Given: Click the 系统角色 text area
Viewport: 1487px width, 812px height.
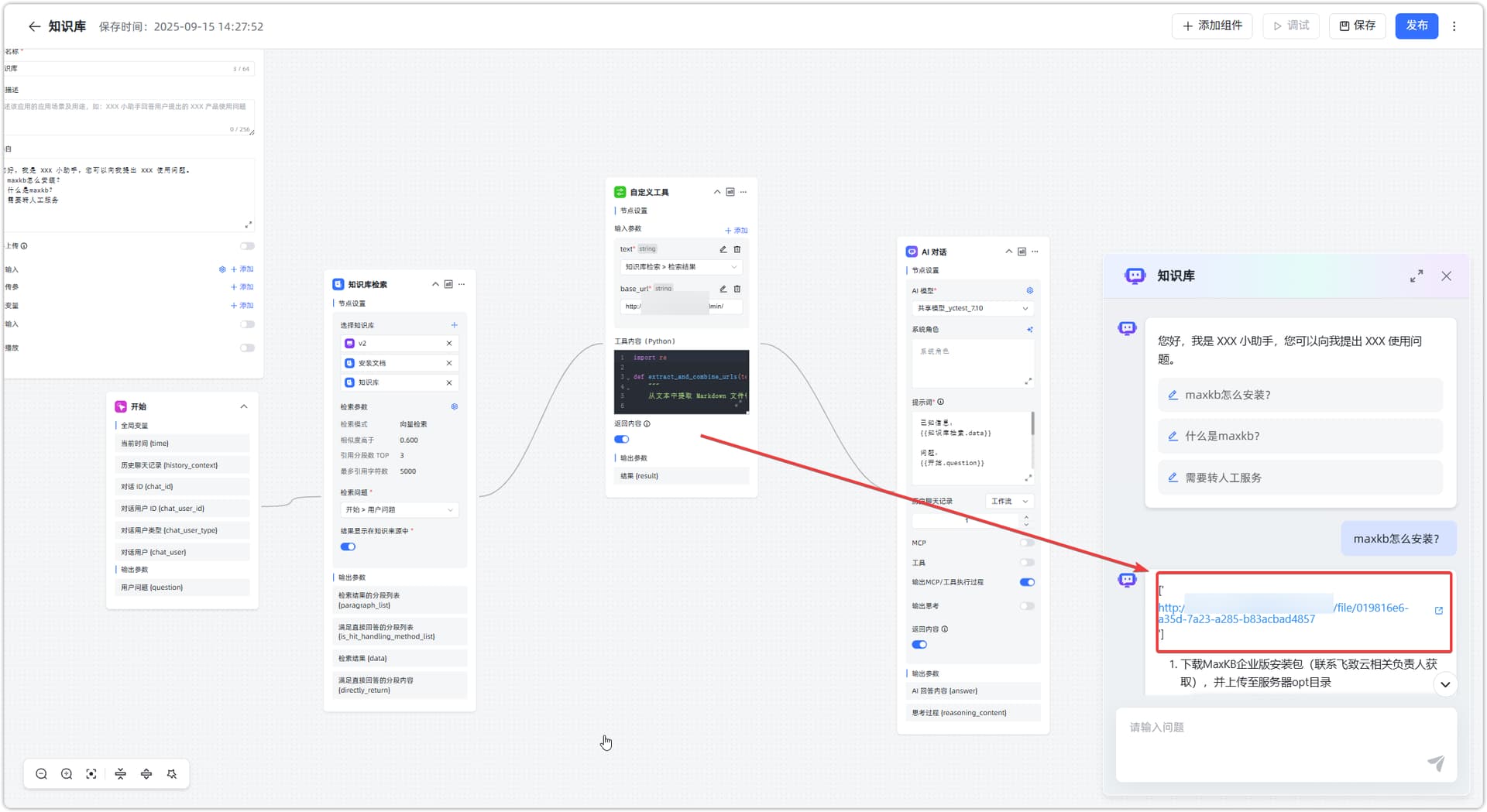Looking at the screenshot, I should click(973, 363).
